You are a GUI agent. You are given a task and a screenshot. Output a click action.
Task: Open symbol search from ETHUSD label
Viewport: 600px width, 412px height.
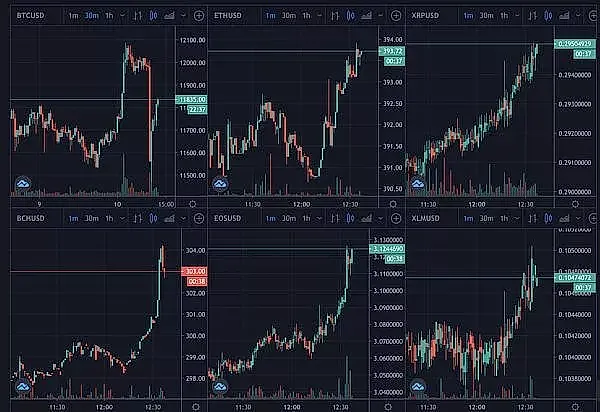(228, 16)
